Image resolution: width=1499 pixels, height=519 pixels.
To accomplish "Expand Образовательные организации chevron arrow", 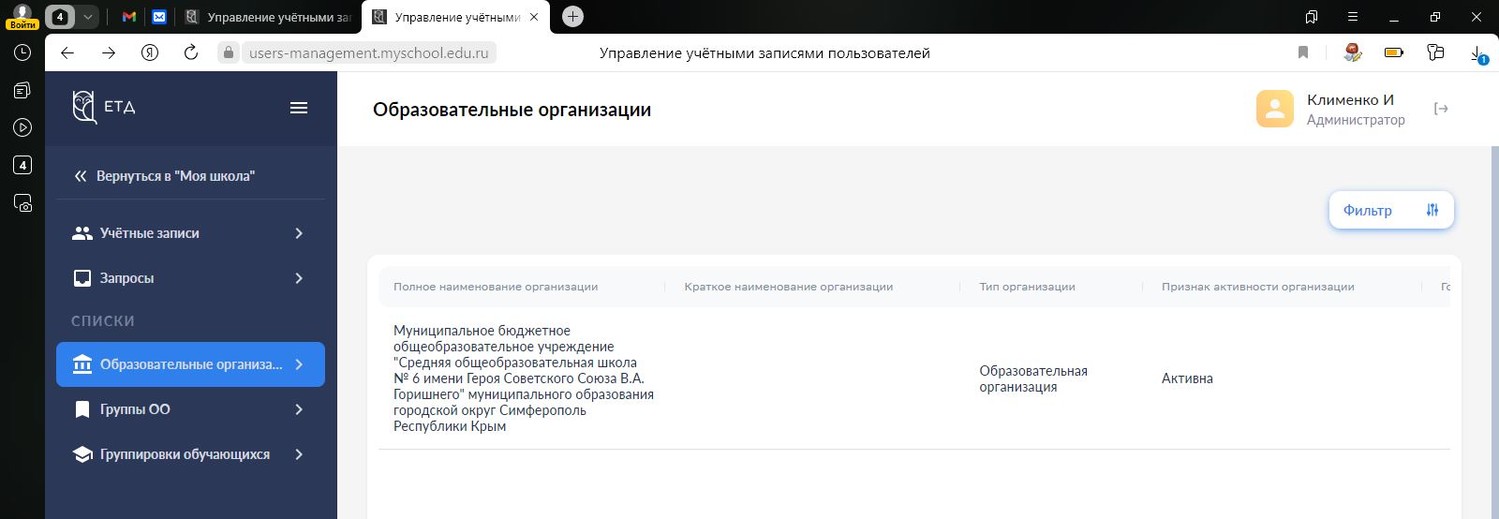I will [298, 364].
